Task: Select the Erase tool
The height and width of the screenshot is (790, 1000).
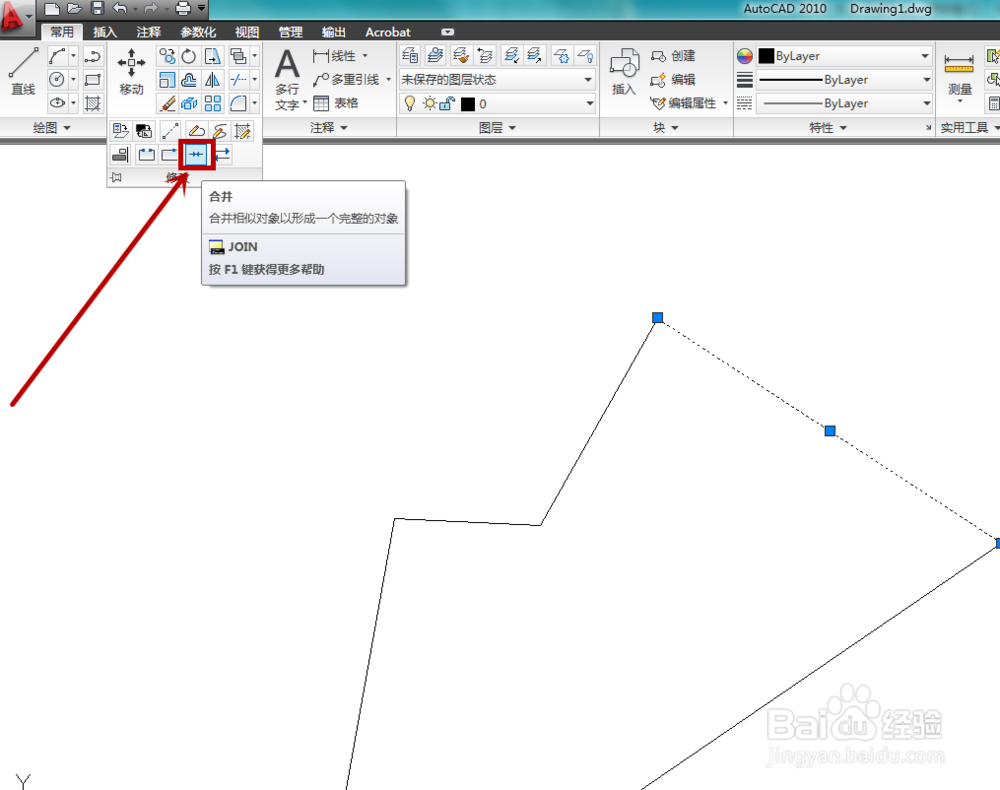Action: tap(167, 103)
